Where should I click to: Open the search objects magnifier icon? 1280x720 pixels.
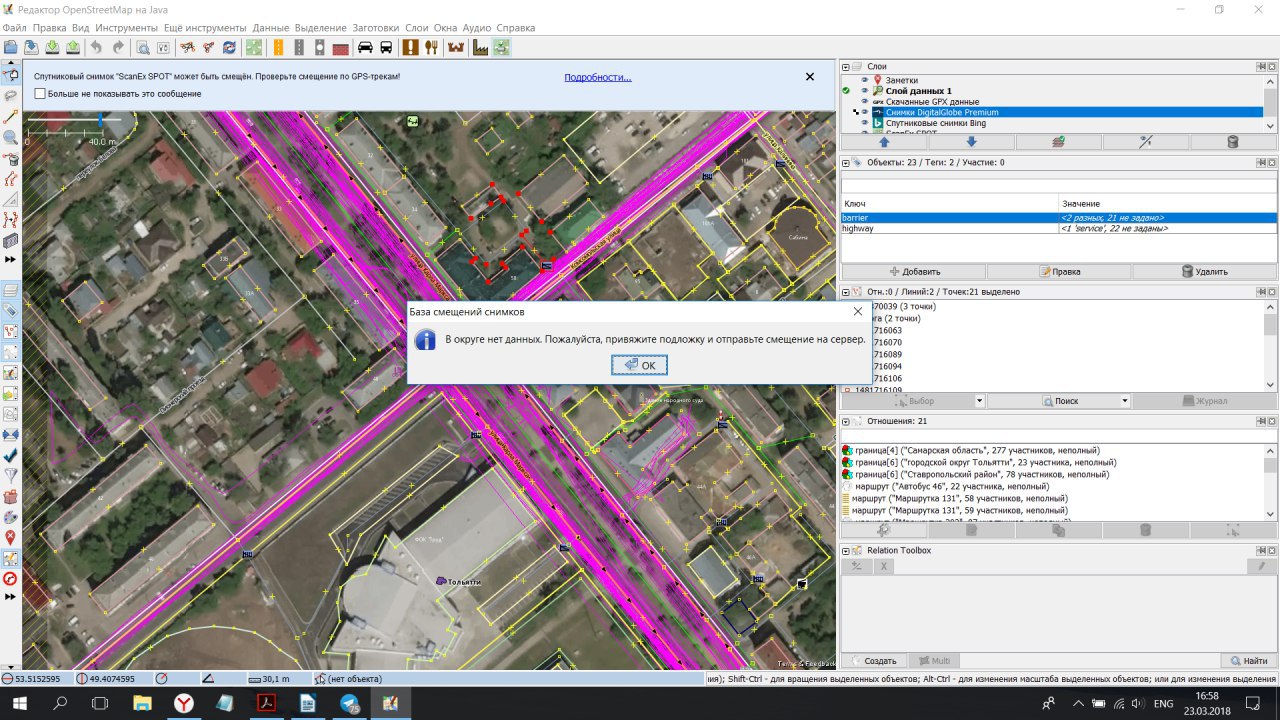(x=143, y=47)
